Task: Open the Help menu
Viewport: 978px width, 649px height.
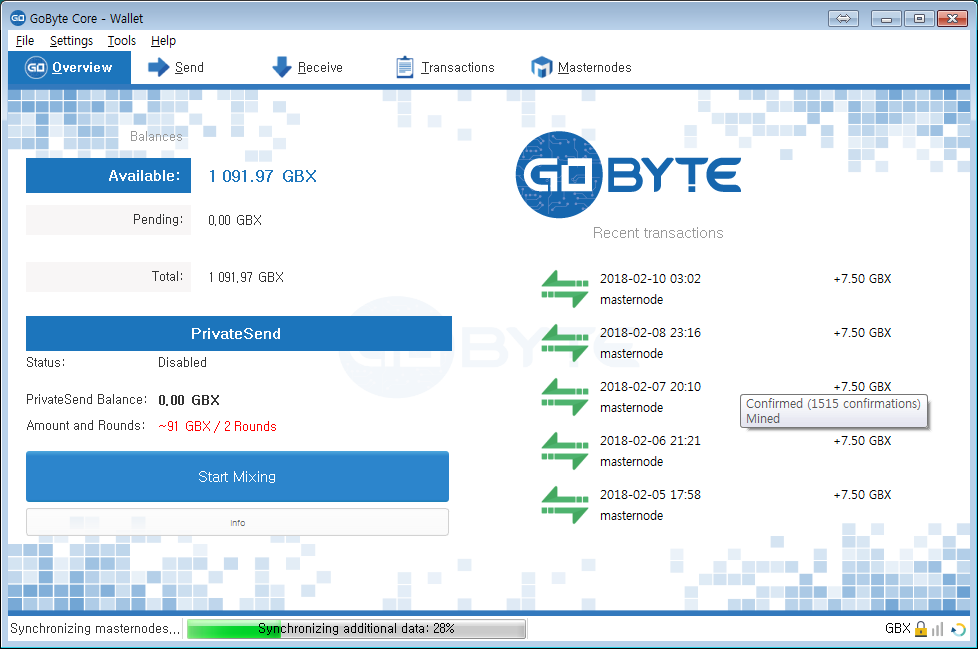Action: click(163, 41)
